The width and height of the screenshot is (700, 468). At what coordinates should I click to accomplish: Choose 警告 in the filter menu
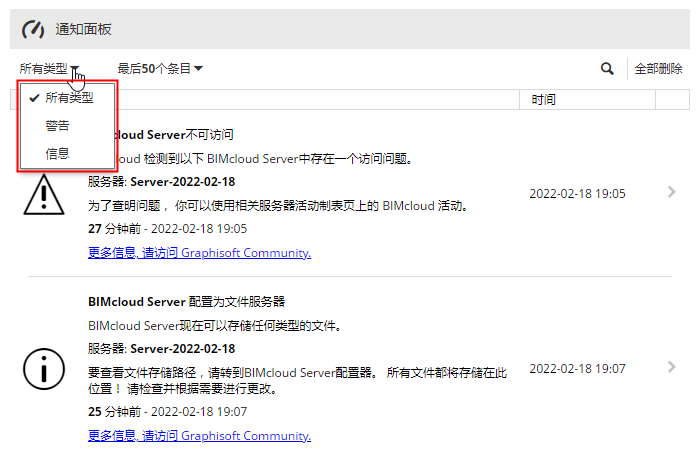[x=67, y=126]
